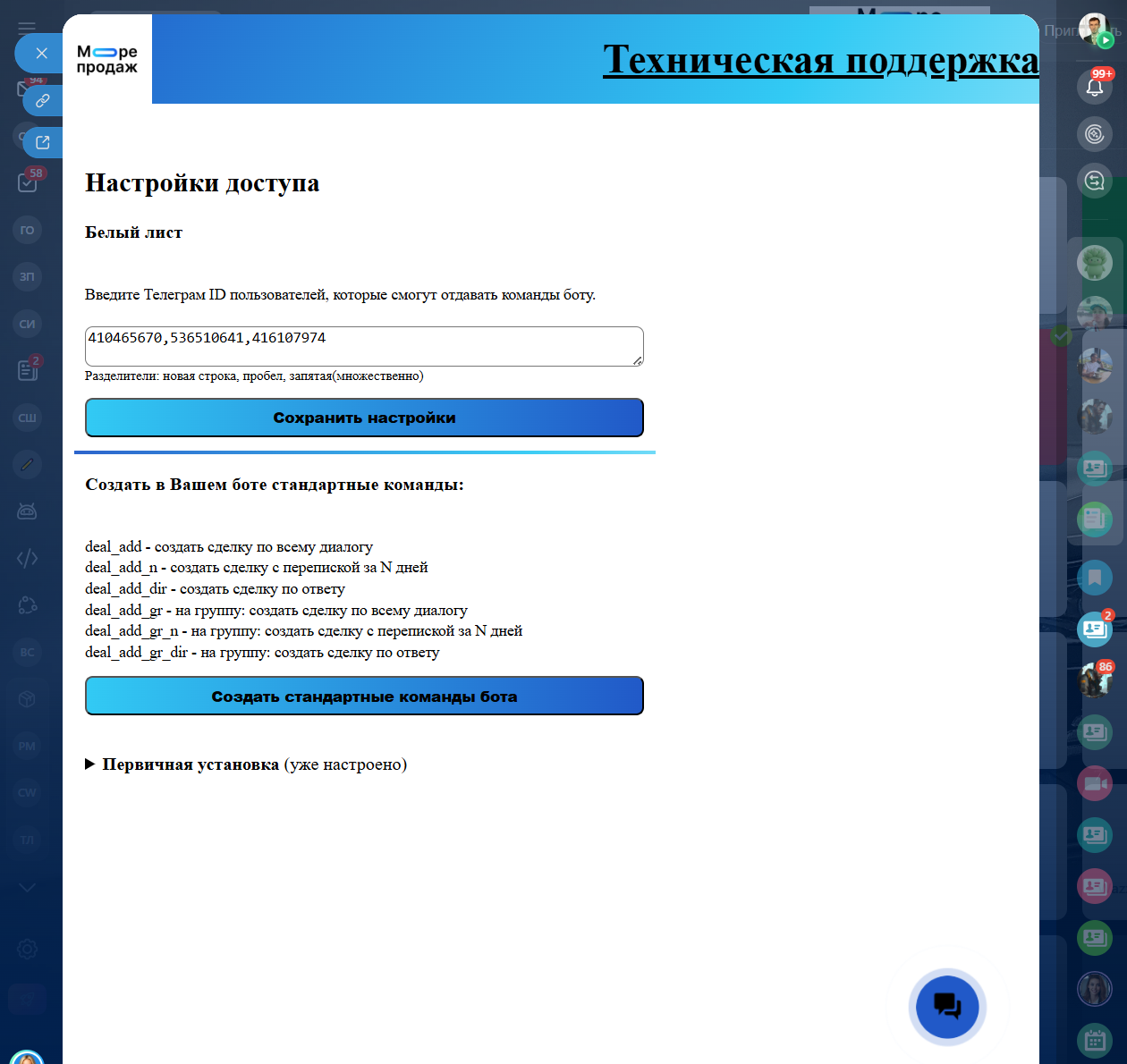Open tasks icon with 58 badge
The width and height of the screenshot is (1127, 1064).
28,182
